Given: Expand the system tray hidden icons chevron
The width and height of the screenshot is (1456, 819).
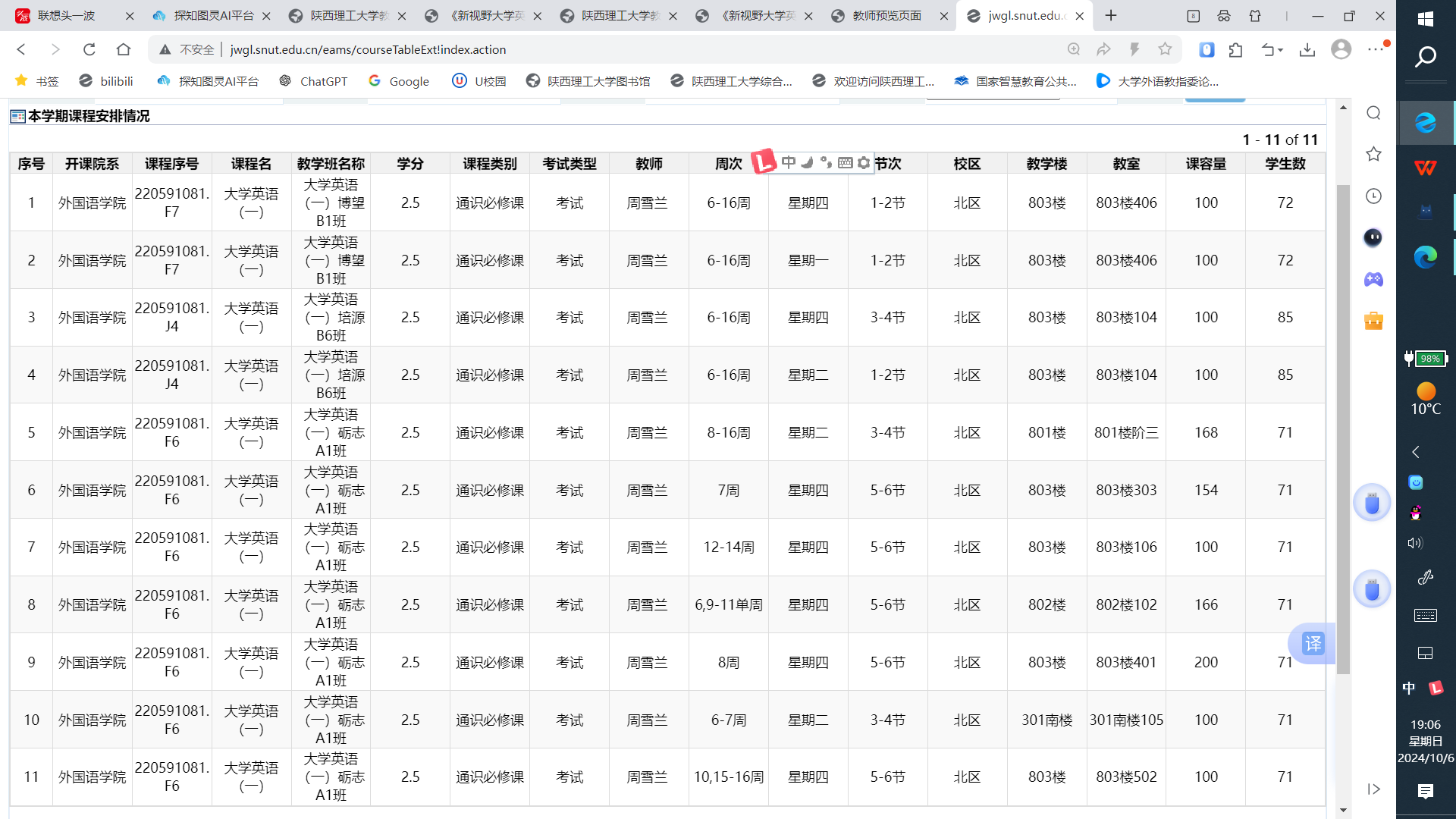Looking at the screenshot, I should (x=1415, y=452).
